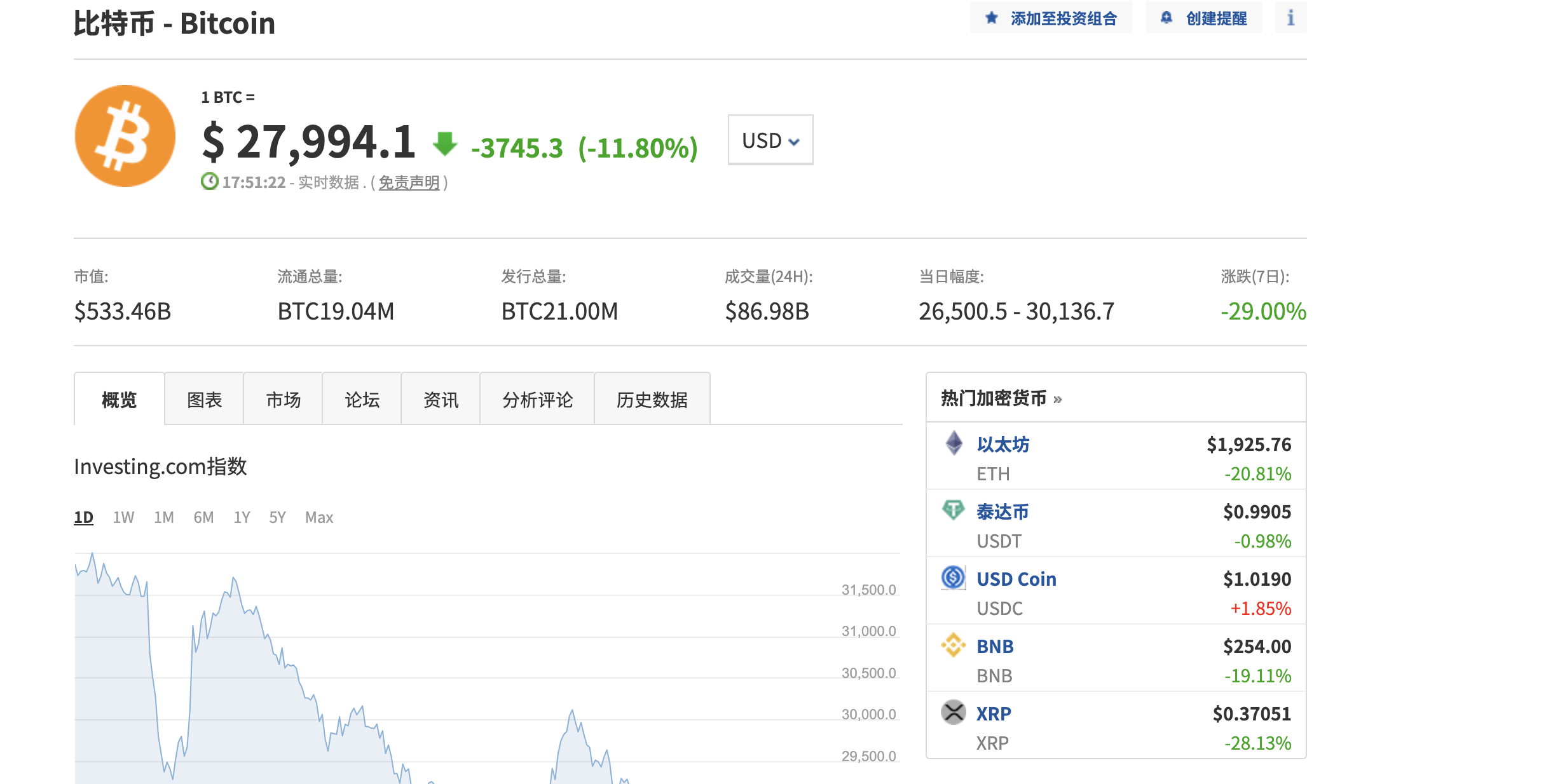The height and width of the screenshot is (784, 1560).
Task: Click the Ethereum icon in 热门加密货币 list
Action: pos(953,444)
